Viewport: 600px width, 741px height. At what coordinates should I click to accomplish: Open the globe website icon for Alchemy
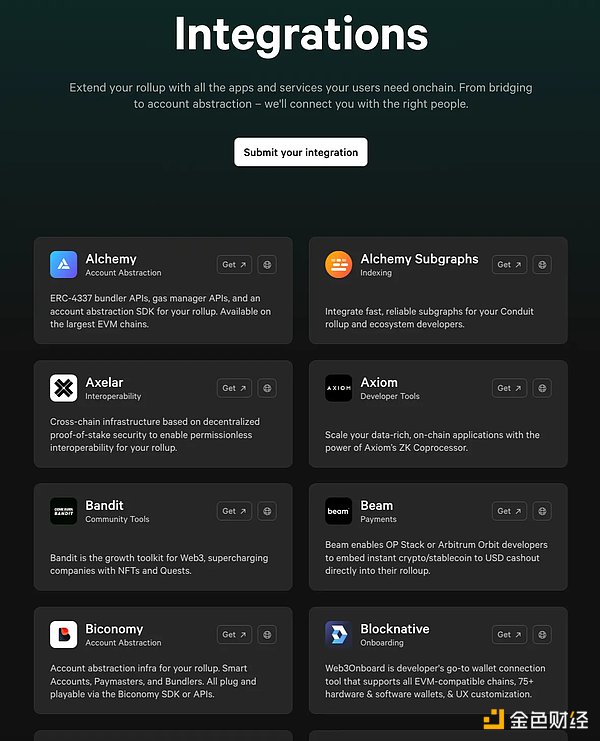[267, 265]
